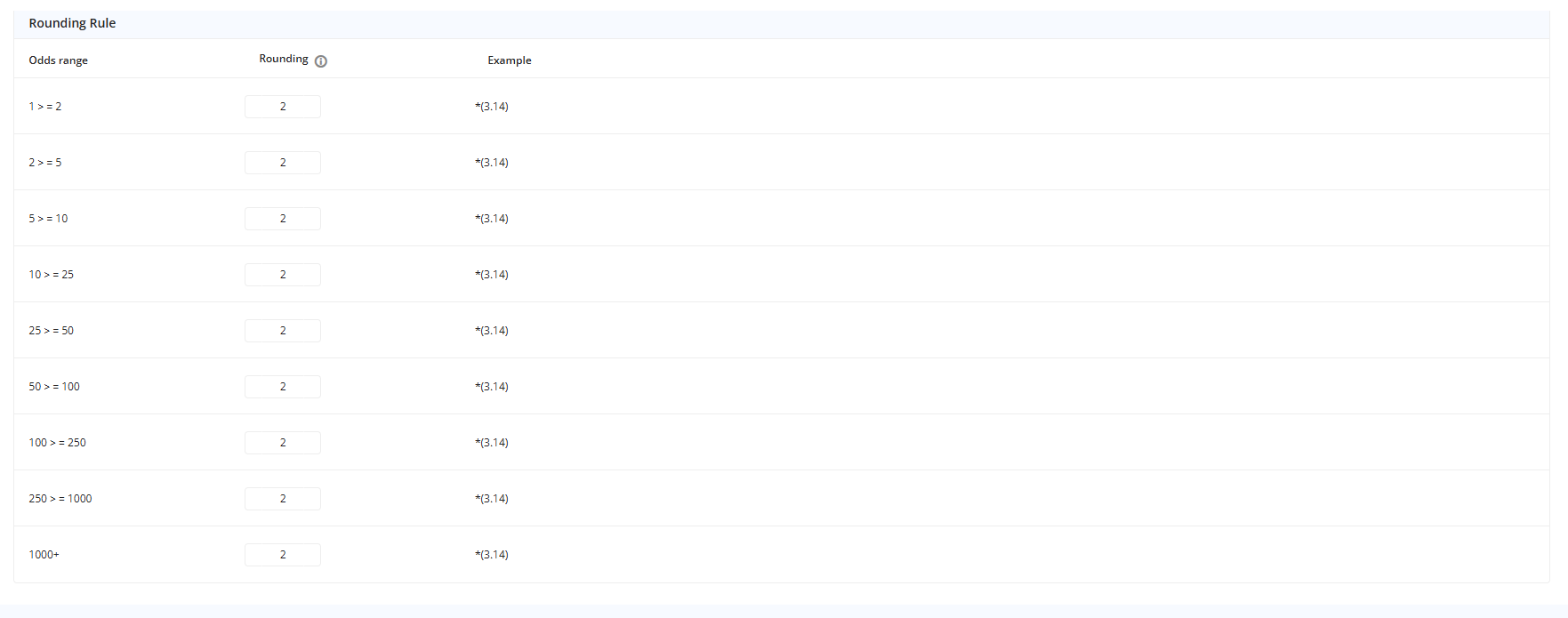Click the Odds range column header

[58, 60]
